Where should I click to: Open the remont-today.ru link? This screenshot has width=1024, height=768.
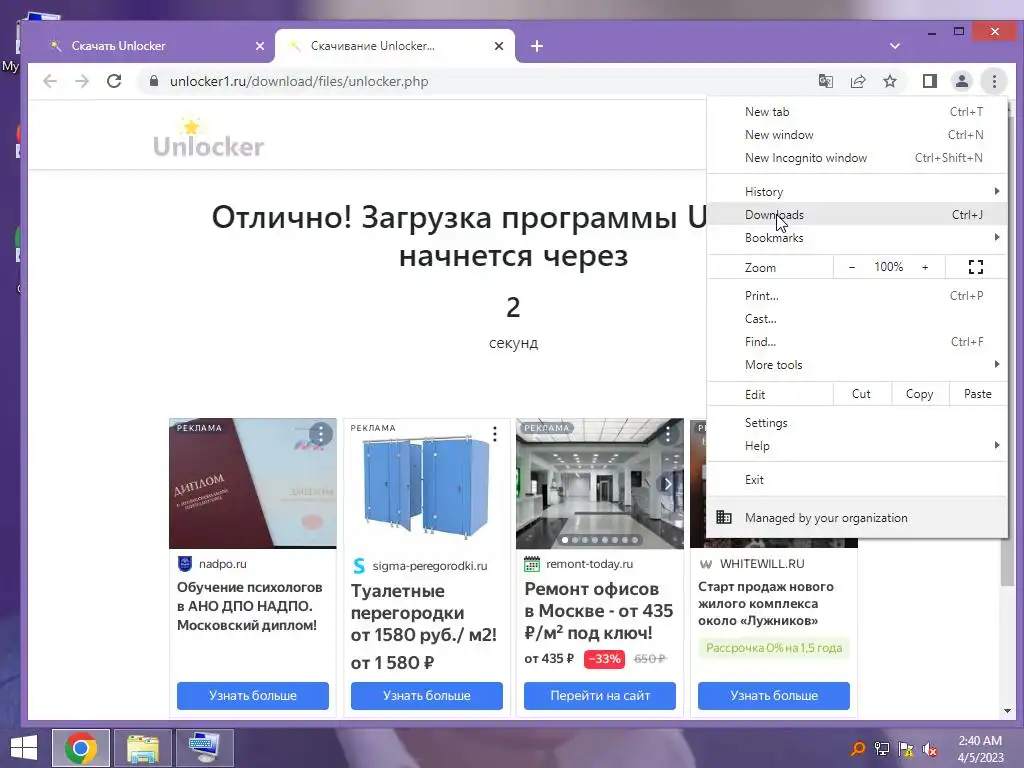(x=590, y=564)
